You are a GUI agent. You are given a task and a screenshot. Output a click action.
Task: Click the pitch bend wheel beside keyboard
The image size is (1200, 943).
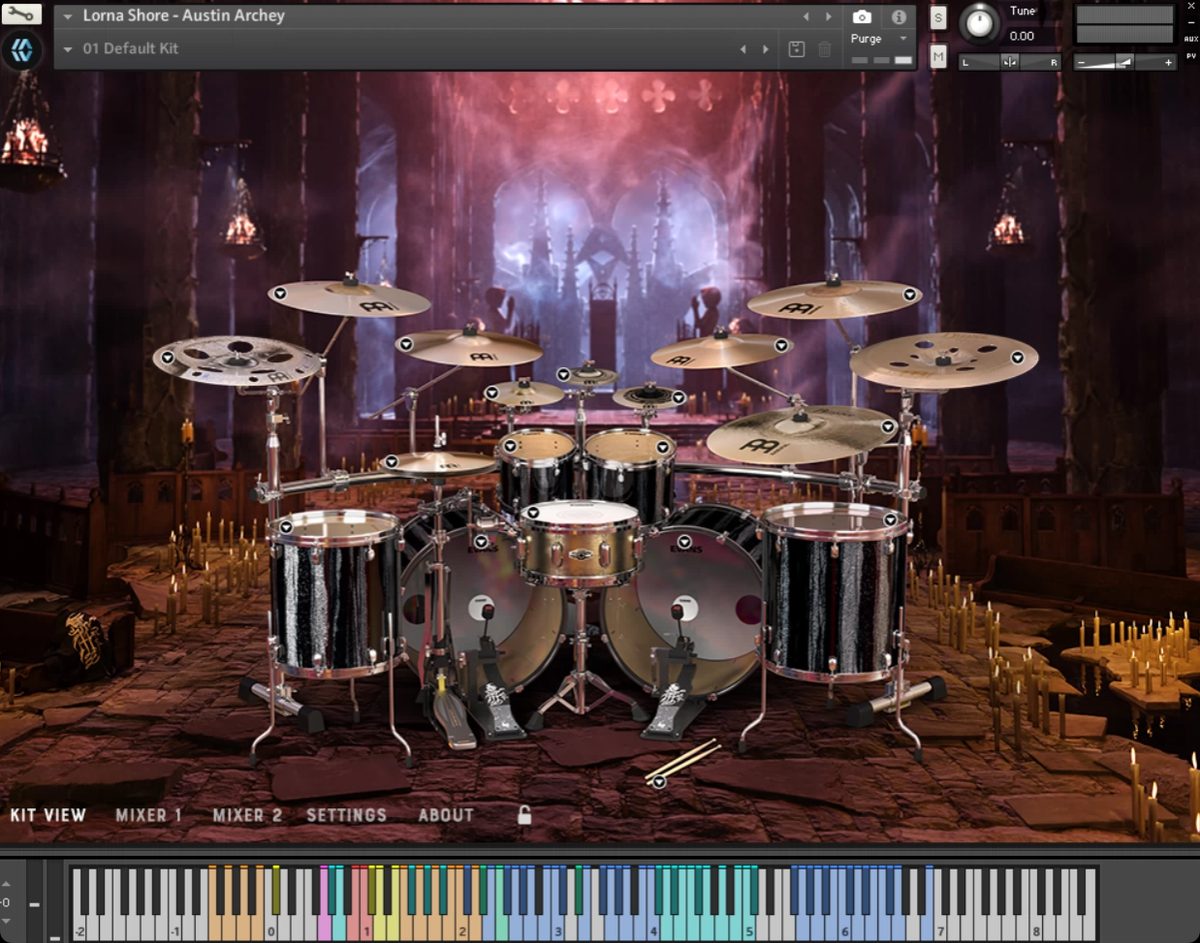[35, 902]
